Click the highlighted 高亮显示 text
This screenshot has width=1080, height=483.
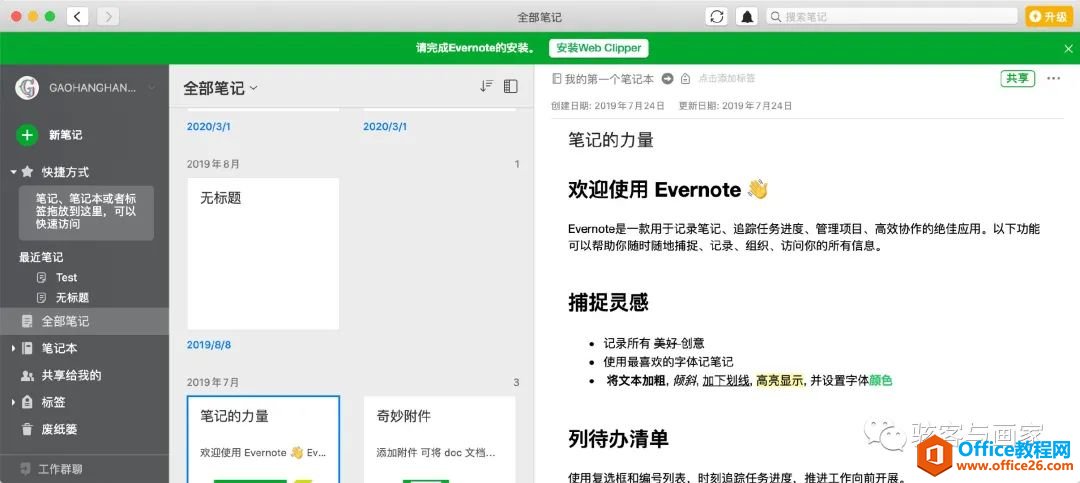click(780, 380)
